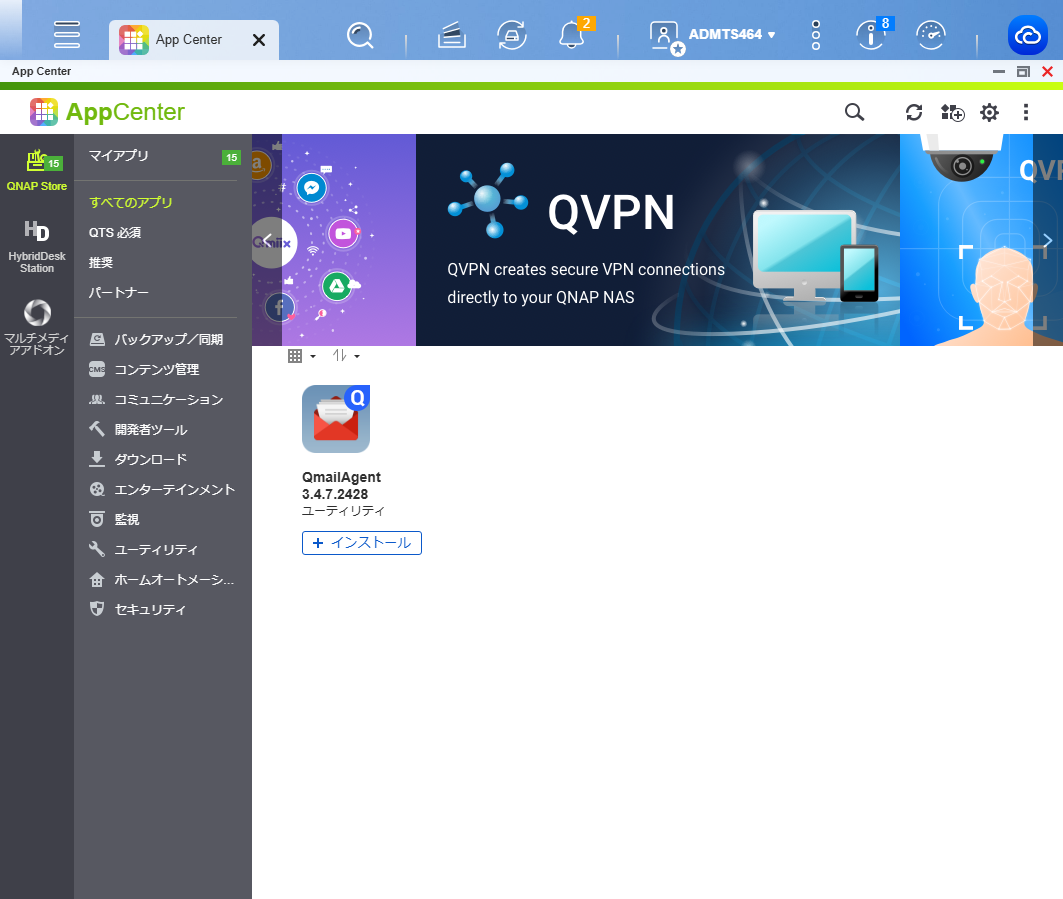Screen dimensions: 1063x899
Task: Open 開発者ツール category
Action: (x=138, y=429)
